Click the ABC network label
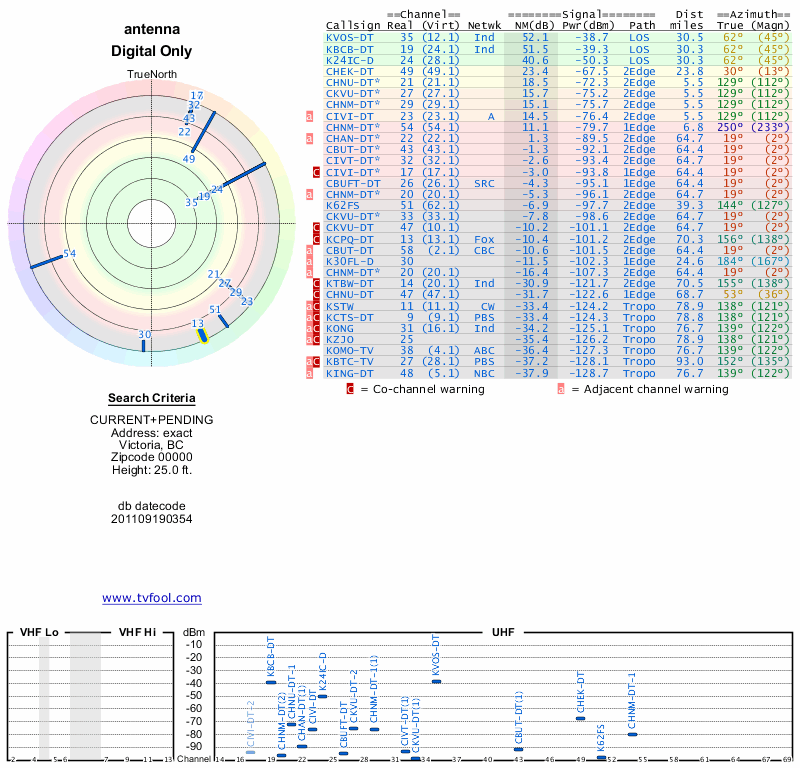This screenshot has width=800, height=768. coord(484,350)
